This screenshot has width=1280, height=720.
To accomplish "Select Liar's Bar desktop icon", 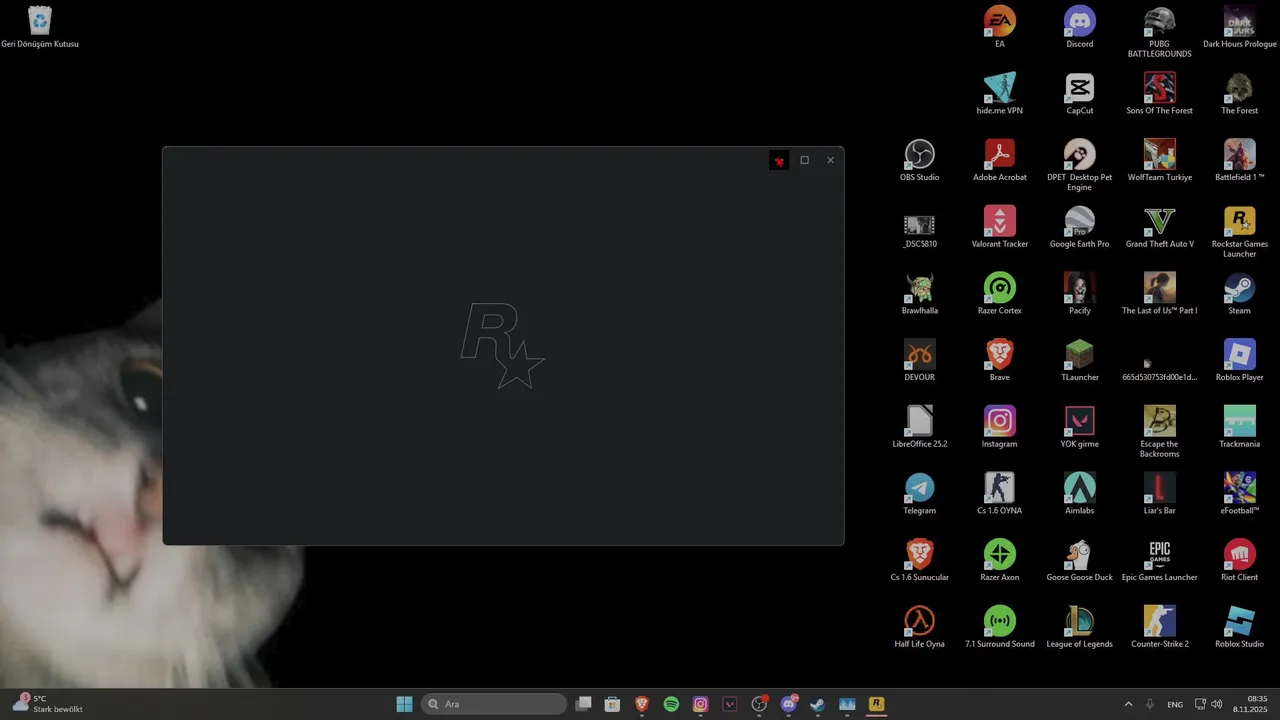I will pos(1160,494).
